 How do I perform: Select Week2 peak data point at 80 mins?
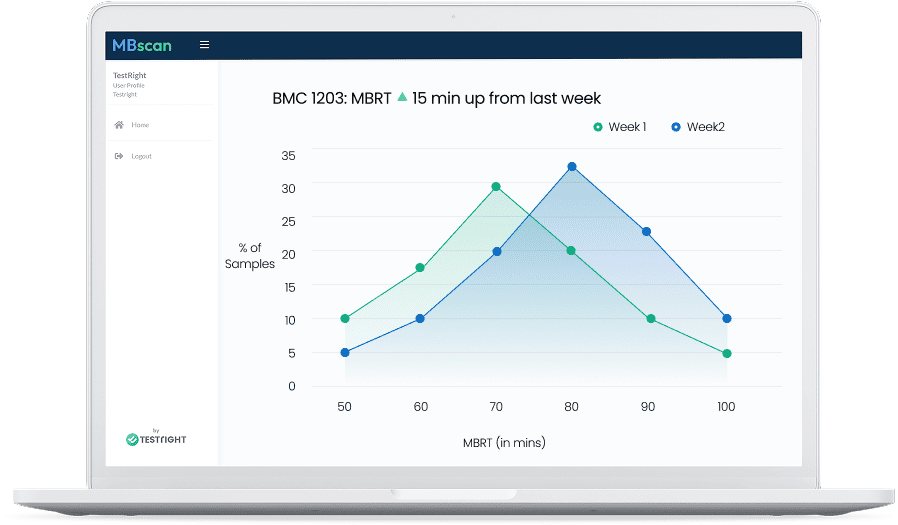572,167
